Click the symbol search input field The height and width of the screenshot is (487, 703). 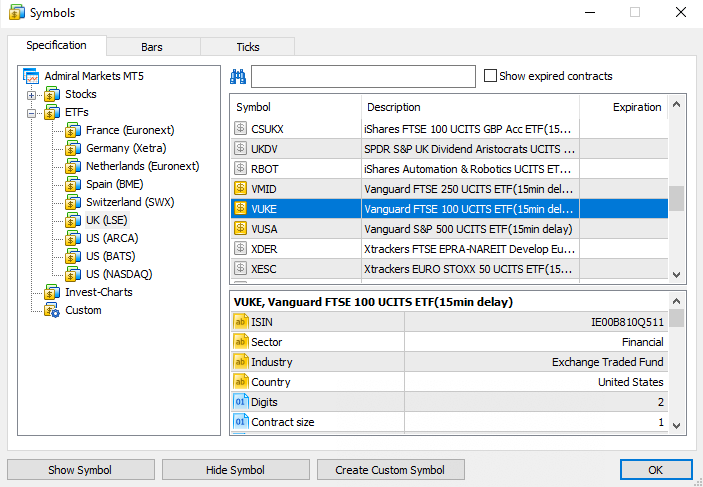[x=363, y=76]
